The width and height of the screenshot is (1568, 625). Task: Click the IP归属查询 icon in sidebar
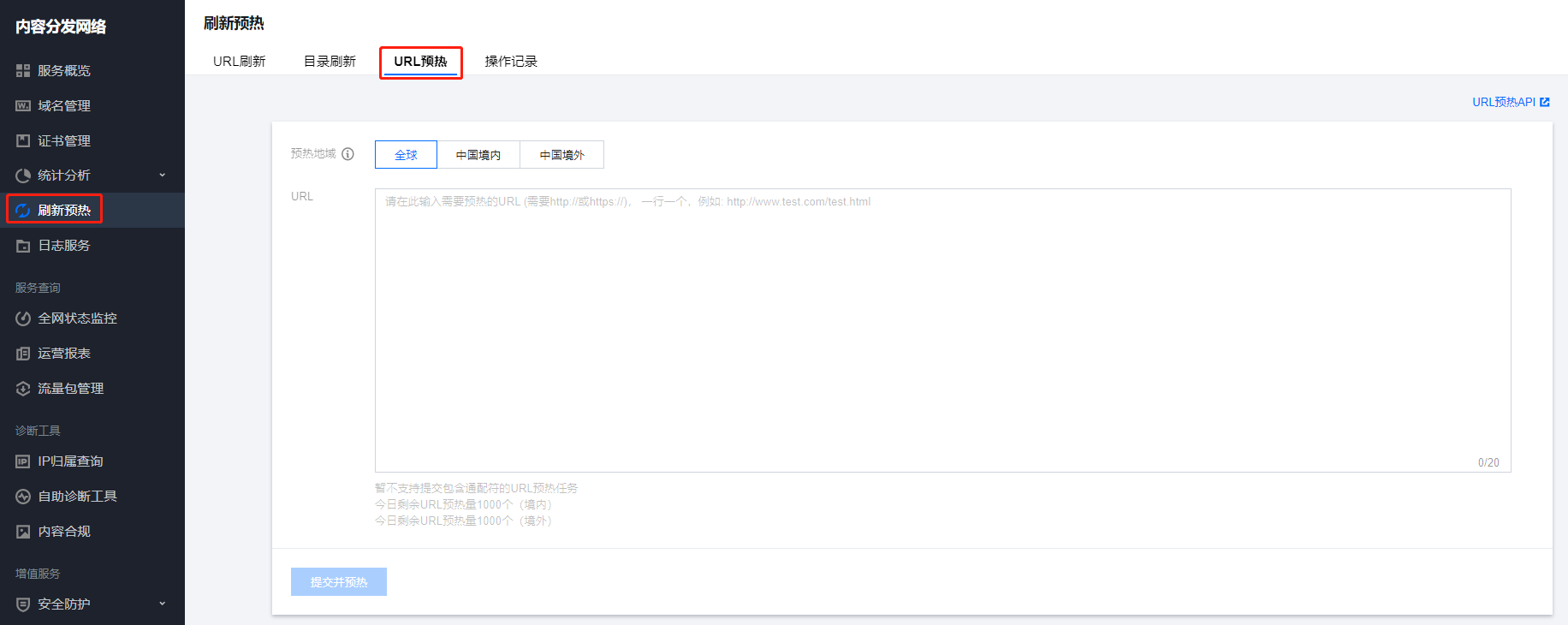pyautogui.click(x=23, y=461)
